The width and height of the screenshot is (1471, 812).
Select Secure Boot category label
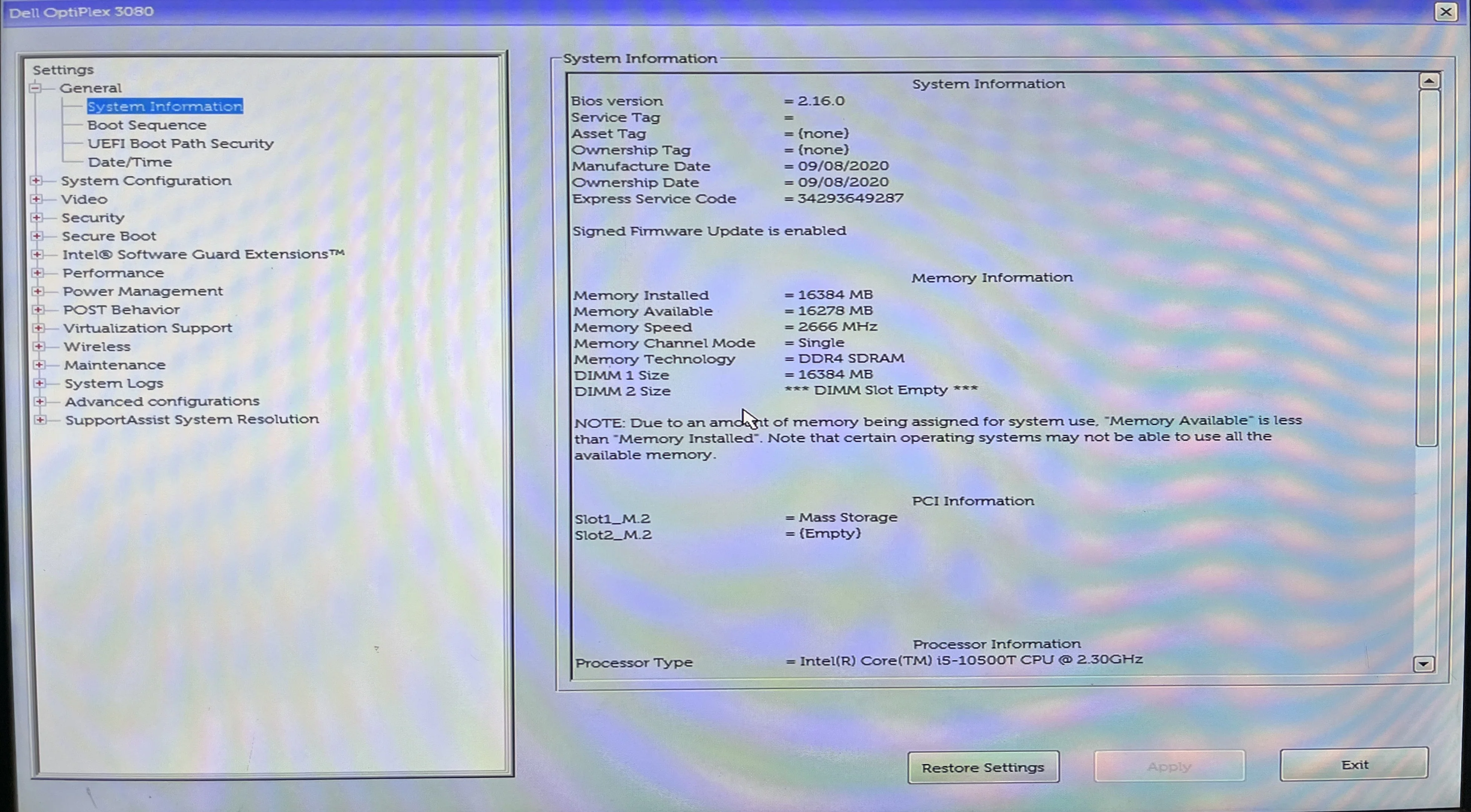(x=109, y=236)
